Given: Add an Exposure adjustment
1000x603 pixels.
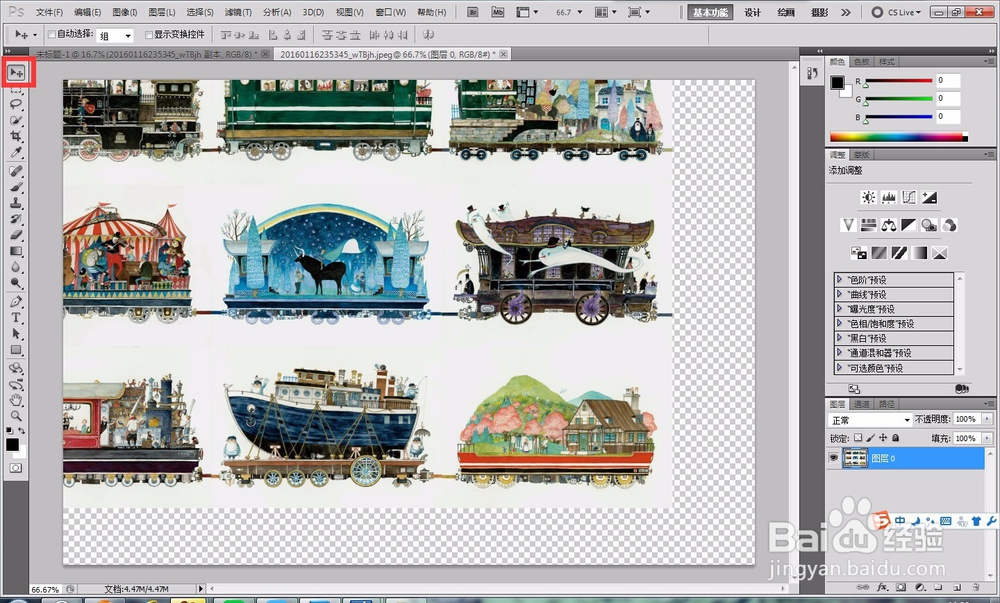Looking at the screenshot, I should click(x=929, y=198).
